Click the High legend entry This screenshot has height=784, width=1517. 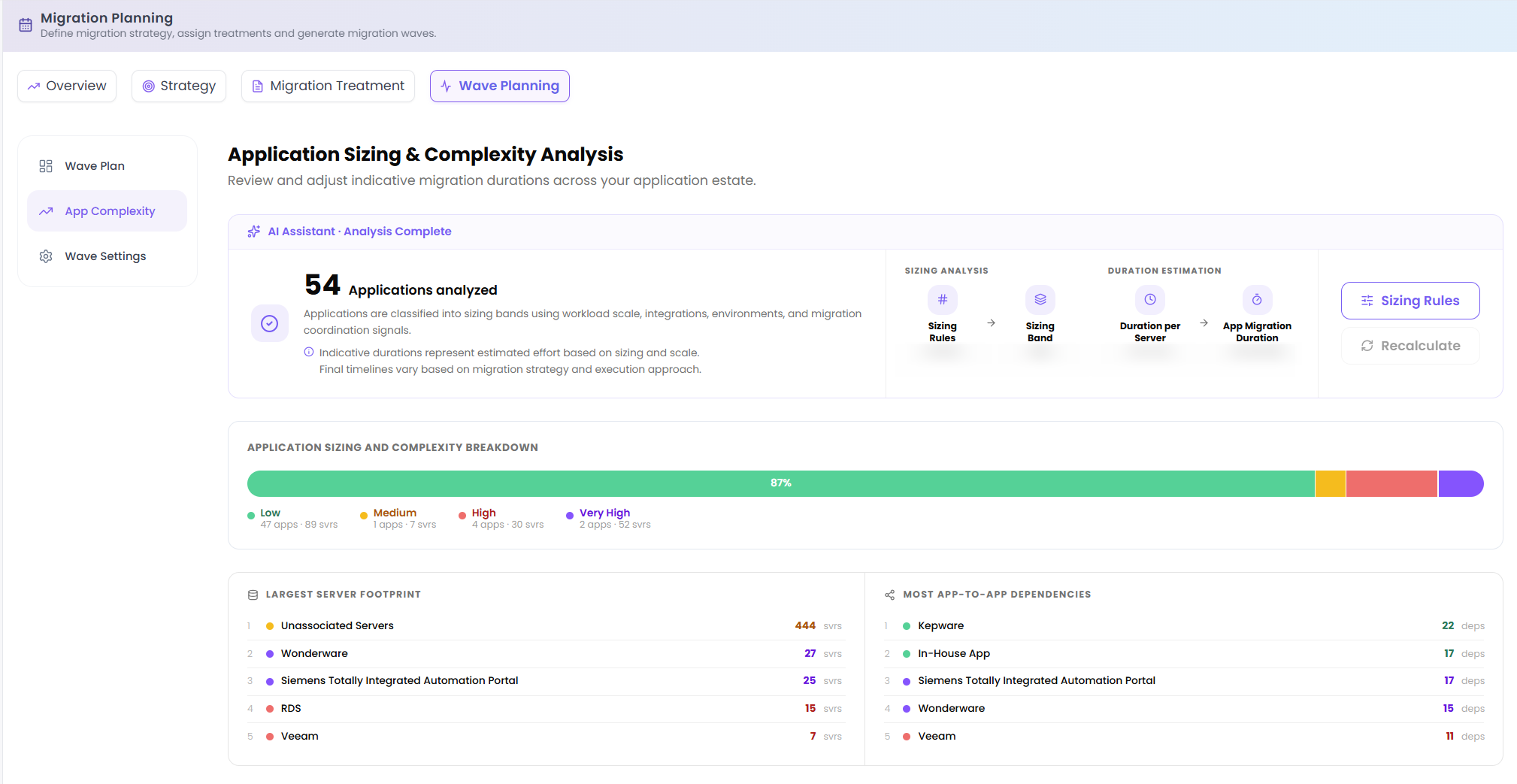click(x=501, y=518)
